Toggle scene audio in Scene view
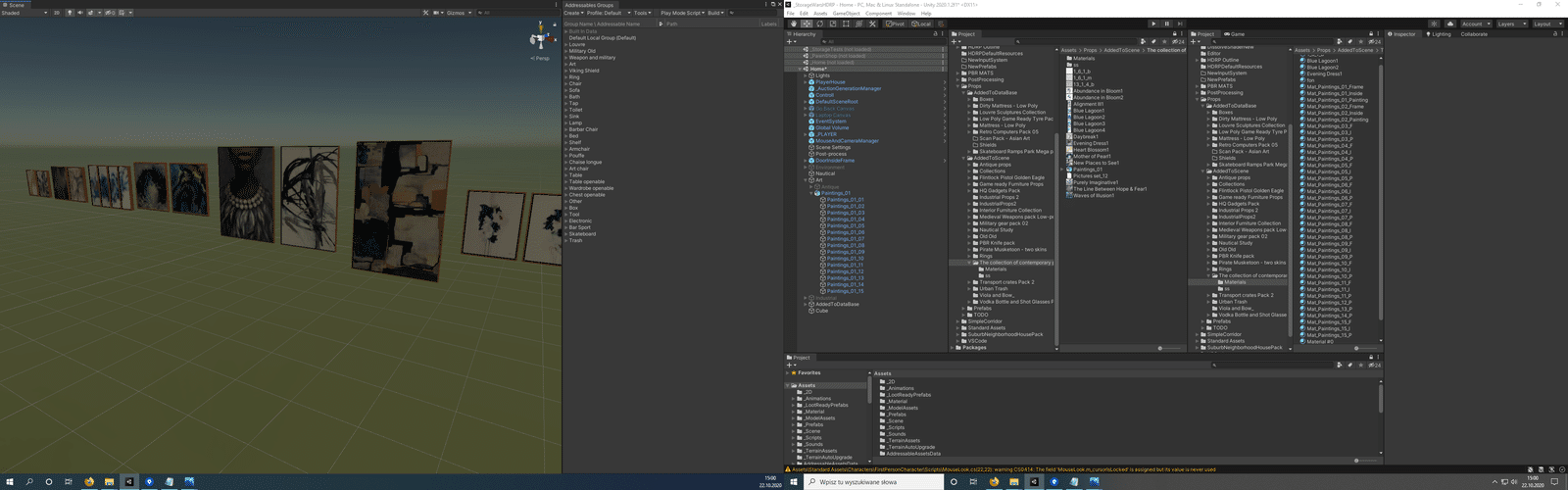The height and width of the screenshot is (490, 1568). pyautogui.click(x=79, y=13)
